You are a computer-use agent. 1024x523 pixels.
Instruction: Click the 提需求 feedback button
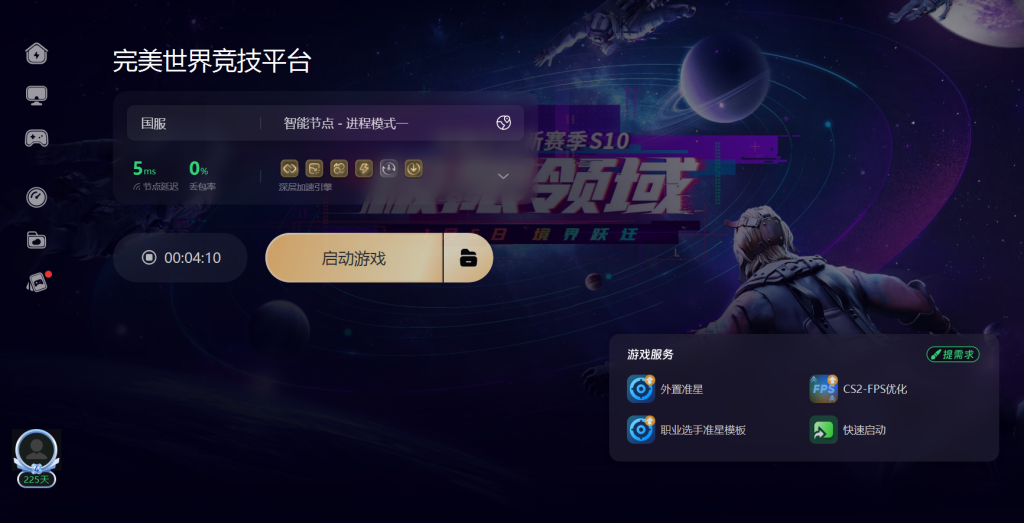pyautogui.click(x=953, y=355)
